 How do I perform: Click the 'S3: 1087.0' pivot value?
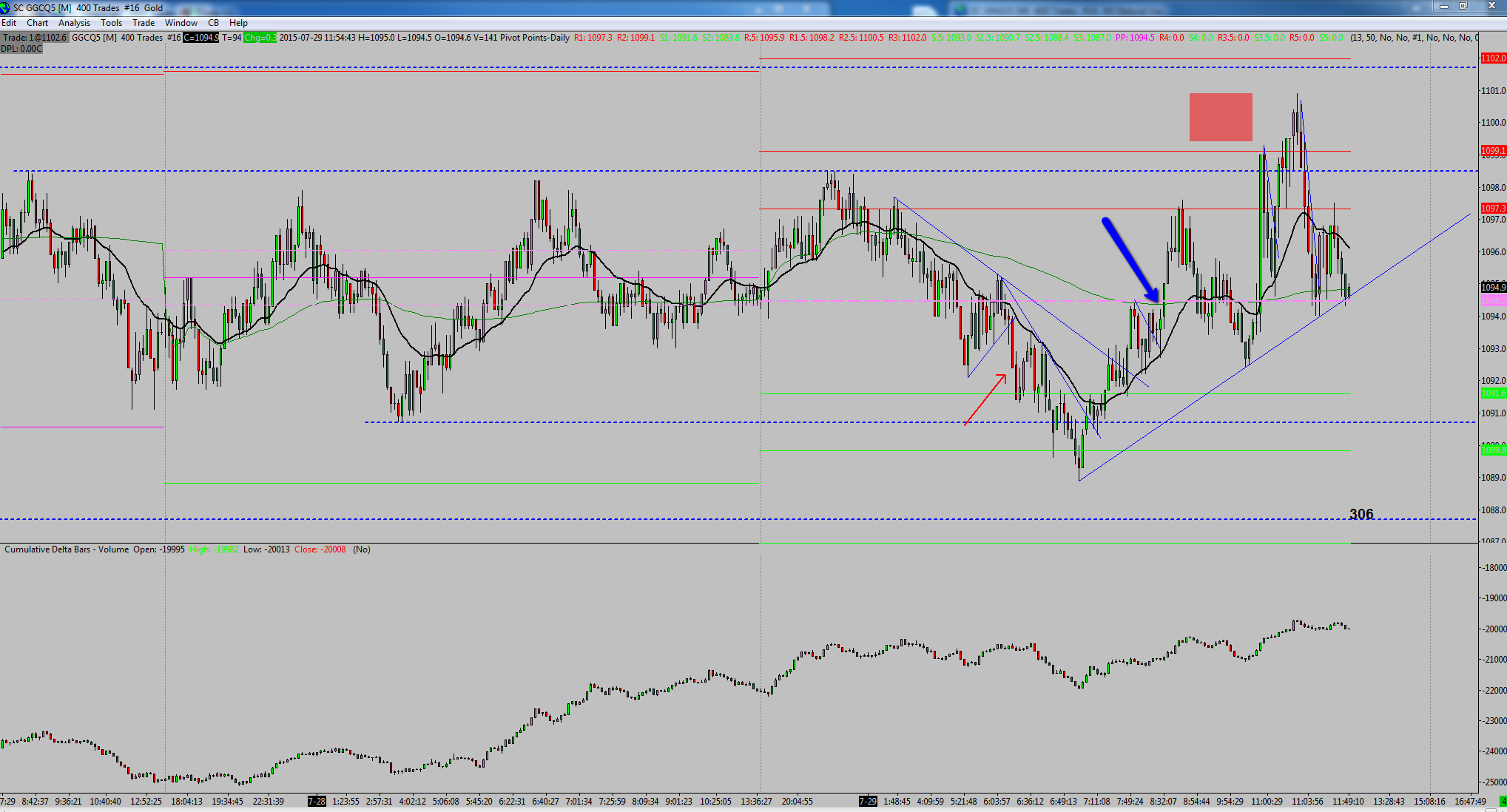point(1093,38)
